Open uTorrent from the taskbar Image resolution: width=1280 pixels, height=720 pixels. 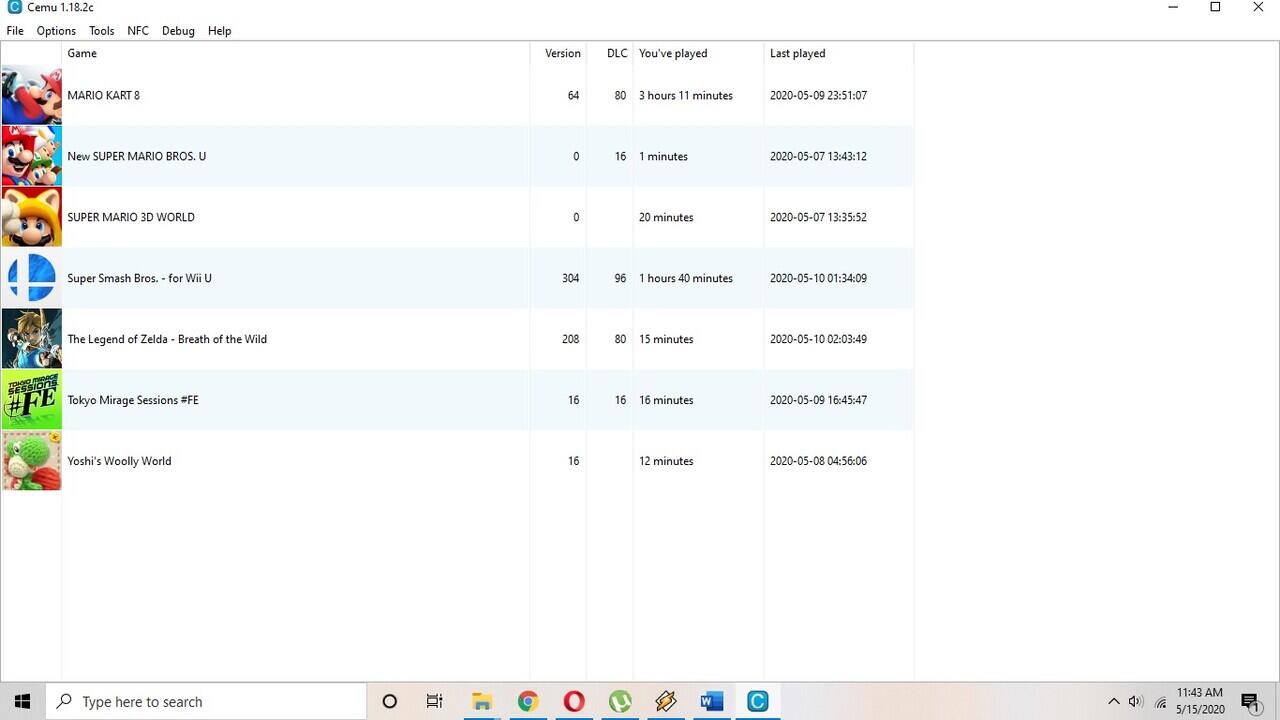pos(619,701)
